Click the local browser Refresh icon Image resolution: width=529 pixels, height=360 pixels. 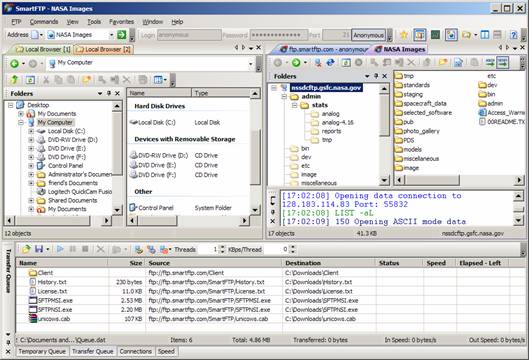[30, 80]
